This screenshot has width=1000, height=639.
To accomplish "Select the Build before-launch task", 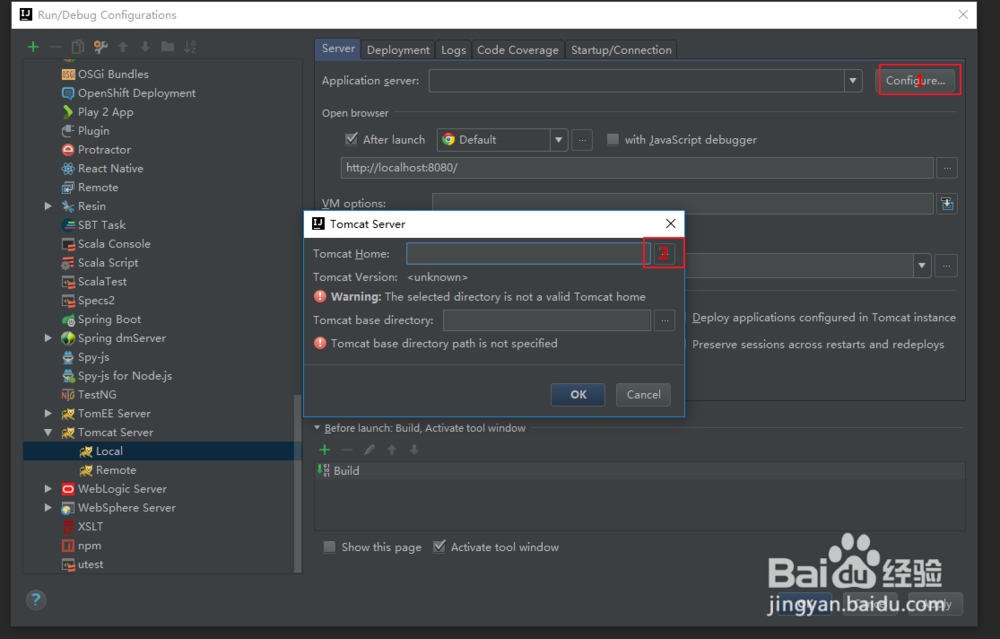I will coord(640,471).
